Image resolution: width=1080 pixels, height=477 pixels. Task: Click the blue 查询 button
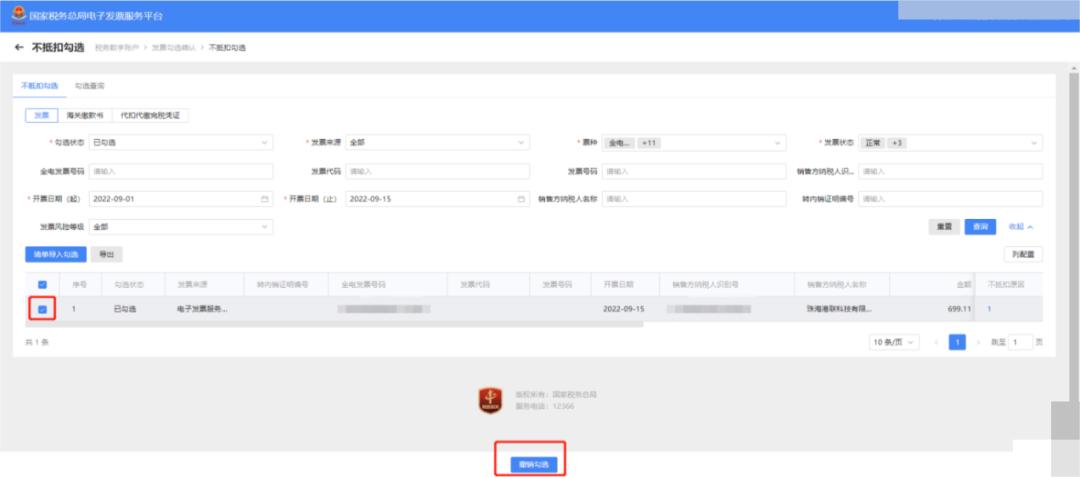(x=979, y=227)
